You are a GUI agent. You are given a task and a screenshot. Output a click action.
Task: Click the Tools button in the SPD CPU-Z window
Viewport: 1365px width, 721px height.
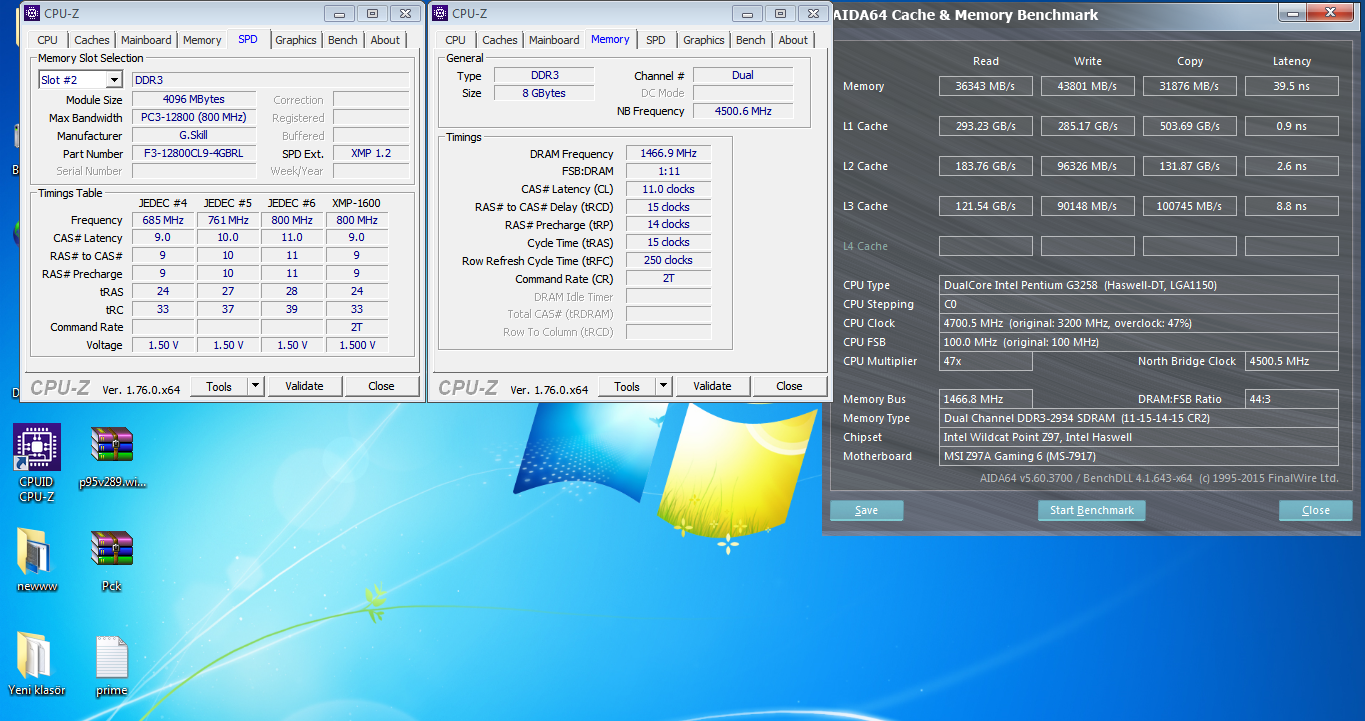pyautogui.click(x=219, y=386)
